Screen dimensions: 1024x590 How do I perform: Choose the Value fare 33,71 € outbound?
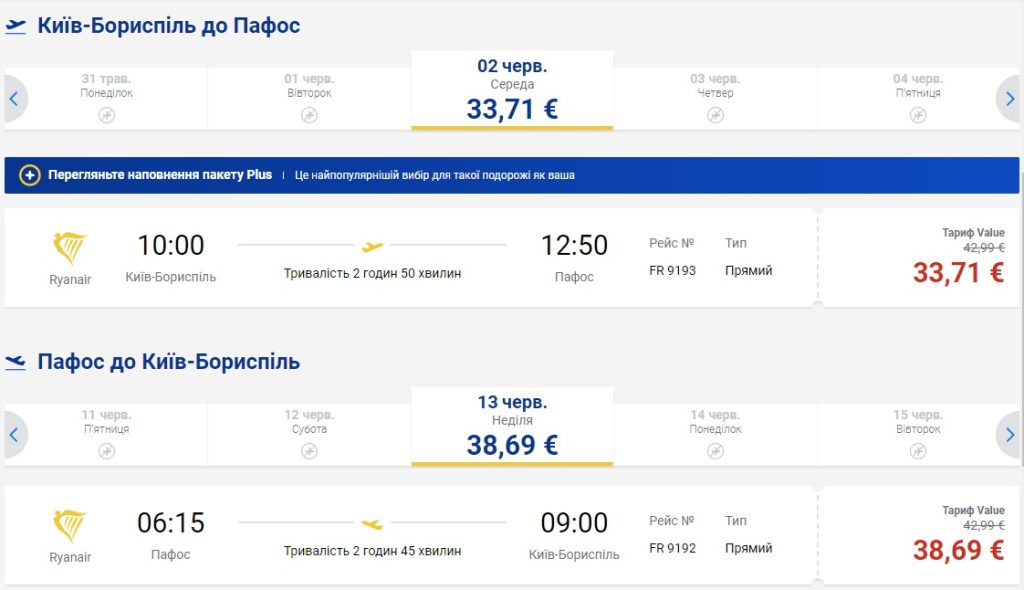(957, 271)
